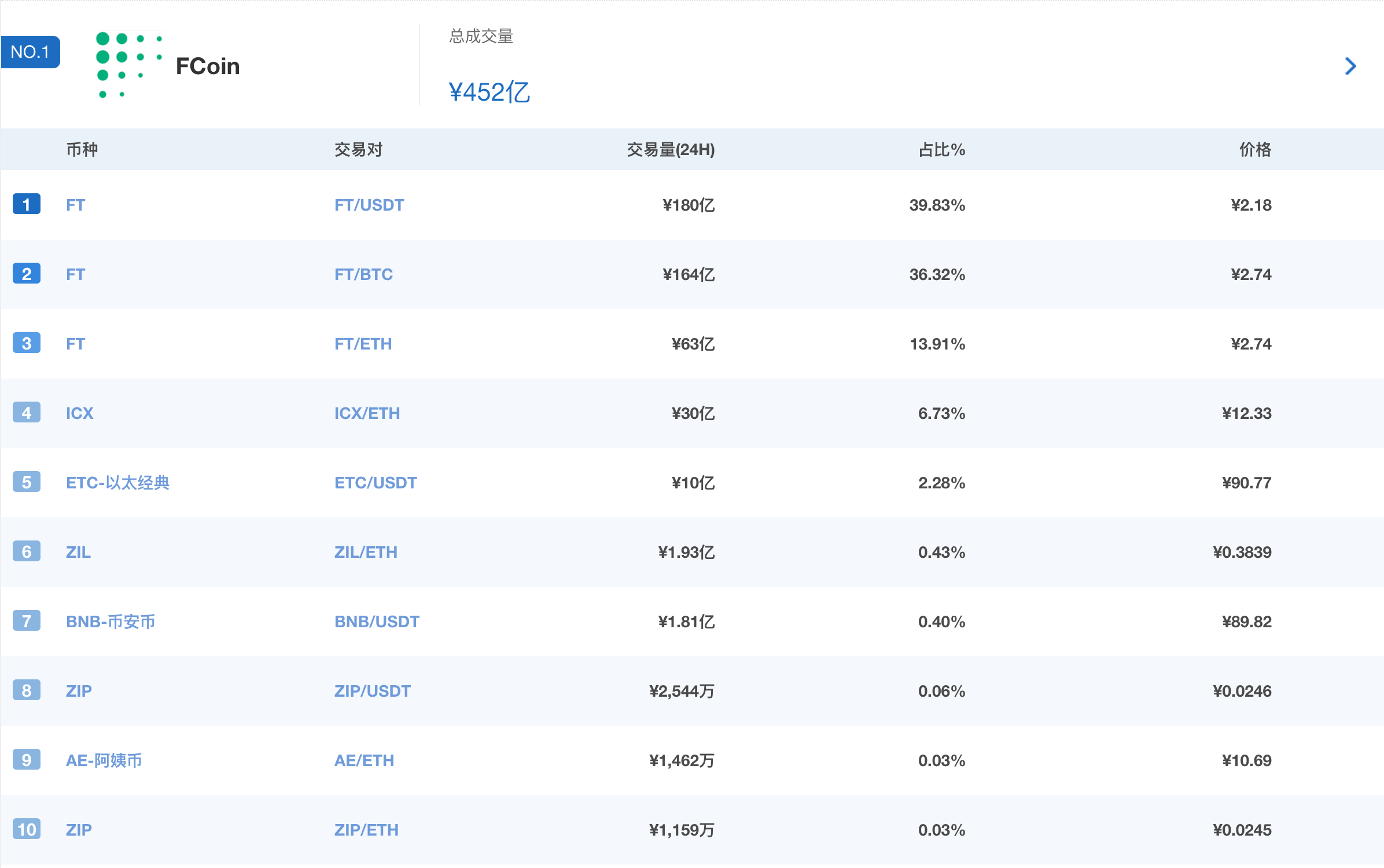Image resolution: width=1384 pixels, height=868 pixels.
Task: Select the ICX coin link
Action: 79,413
